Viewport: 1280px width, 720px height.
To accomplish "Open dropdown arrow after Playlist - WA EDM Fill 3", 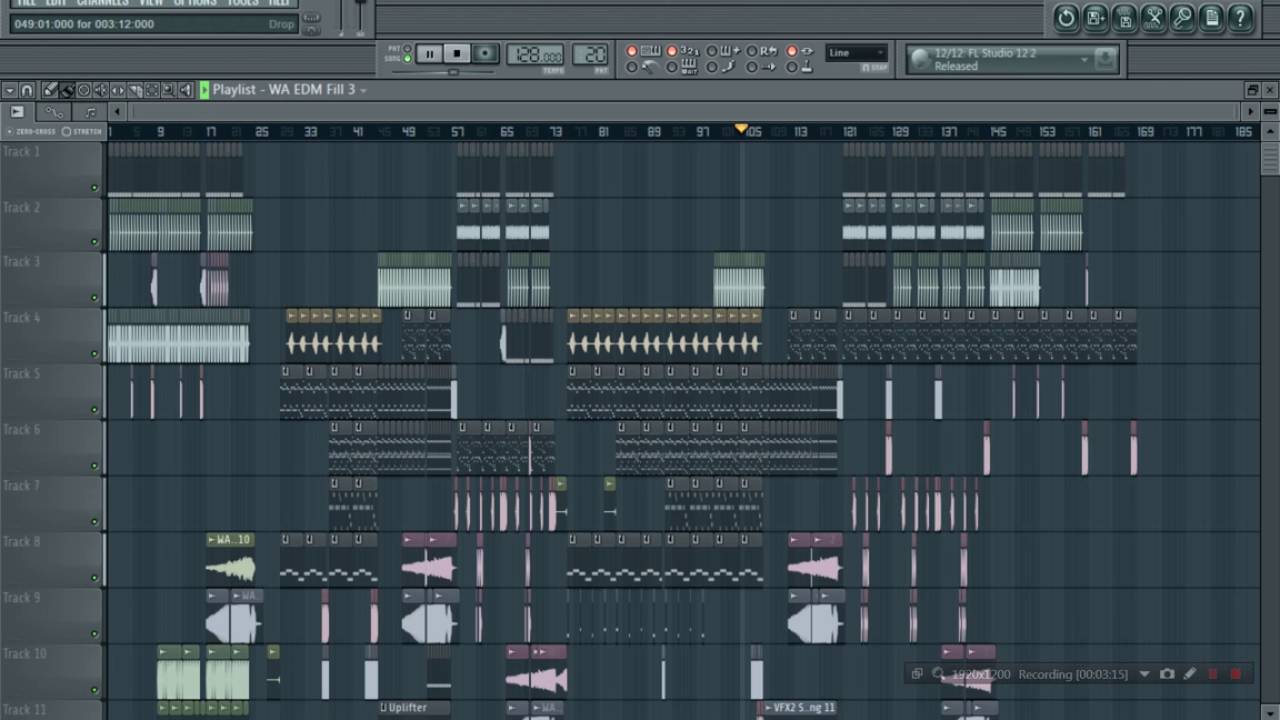I will (x=363, y=90).
